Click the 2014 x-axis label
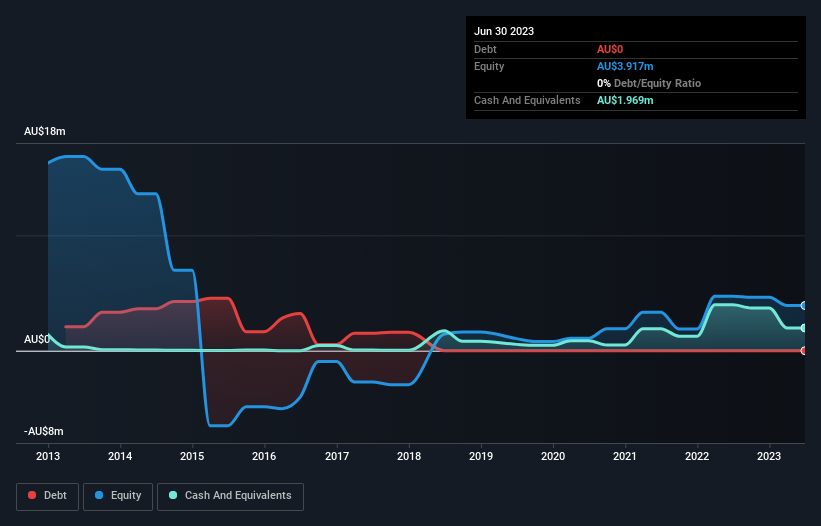Viewport: 821px width, 526px height. click(120, 456)
